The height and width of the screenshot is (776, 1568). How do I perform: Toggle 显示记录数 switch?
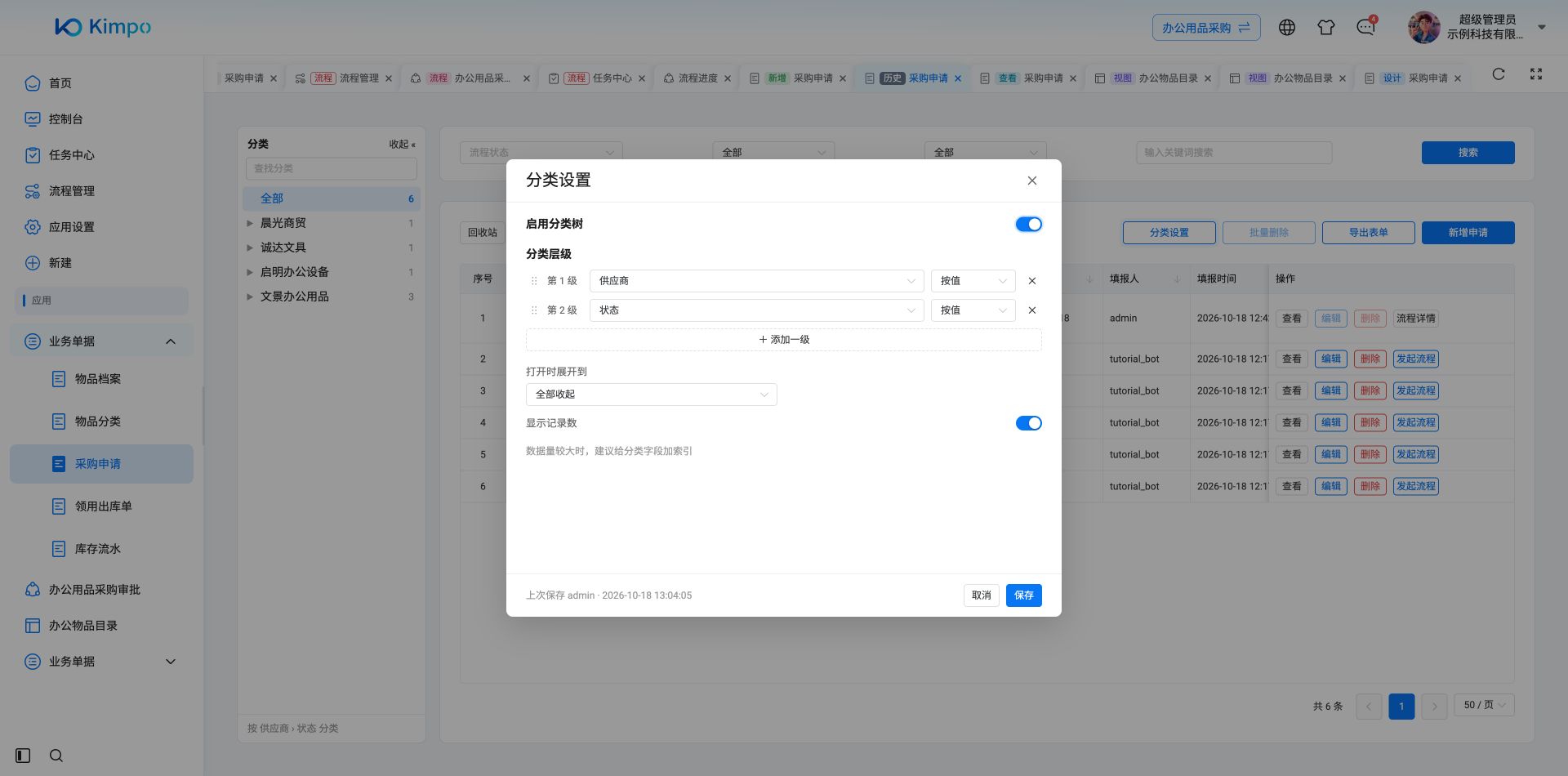1028,423
